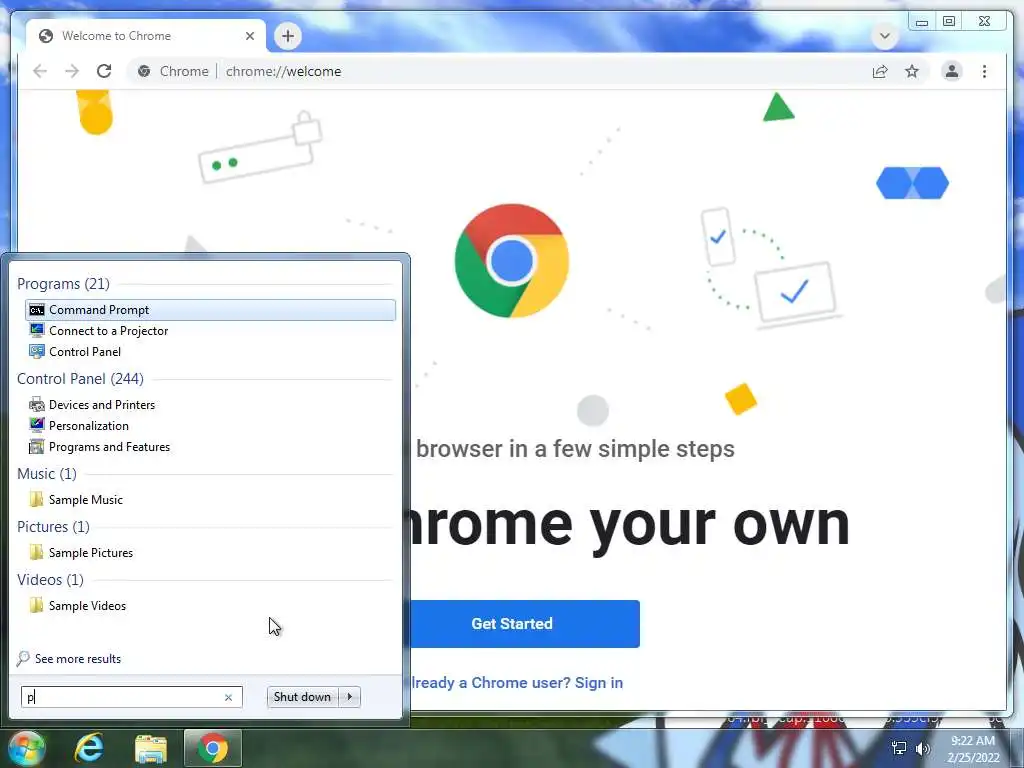Open Personalization result
Screen dimensions: 1024x768
click(x=210, y=425)
